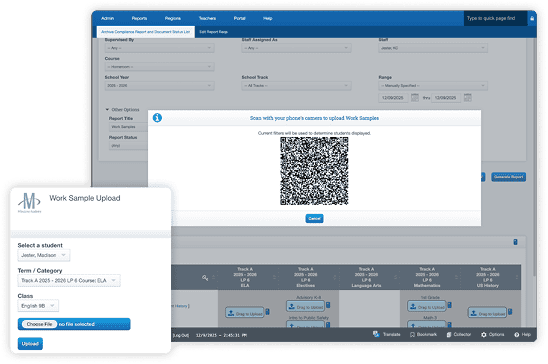Image resolution: width=548 pixels, height=364 pixels.
Task: Click the key search icon in table header
Action: pyautogui.click(x=205, y=278)
